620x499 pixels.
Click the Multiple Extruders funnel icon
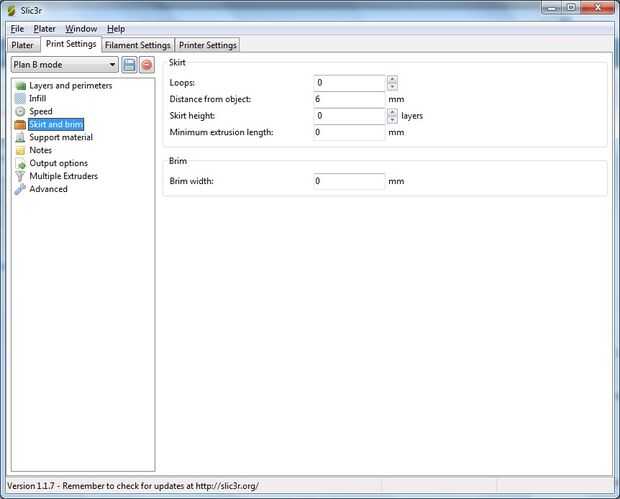pos(20,176)
